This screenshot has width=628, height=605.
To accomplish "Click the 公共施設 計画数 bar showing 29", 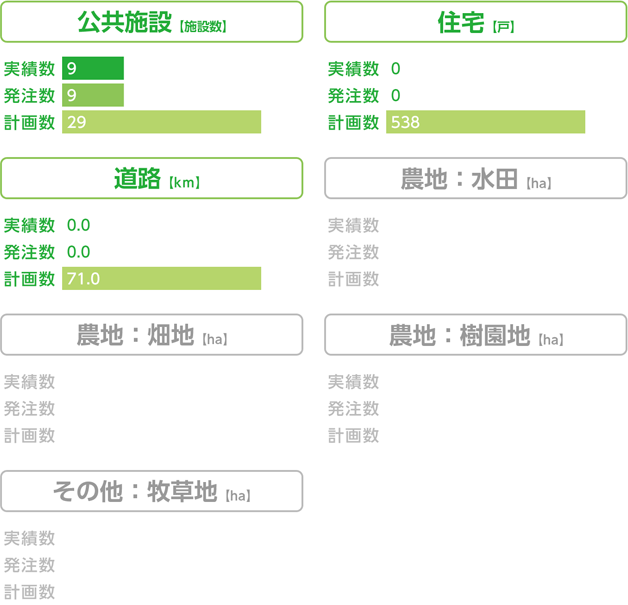I will coord(161,122).
